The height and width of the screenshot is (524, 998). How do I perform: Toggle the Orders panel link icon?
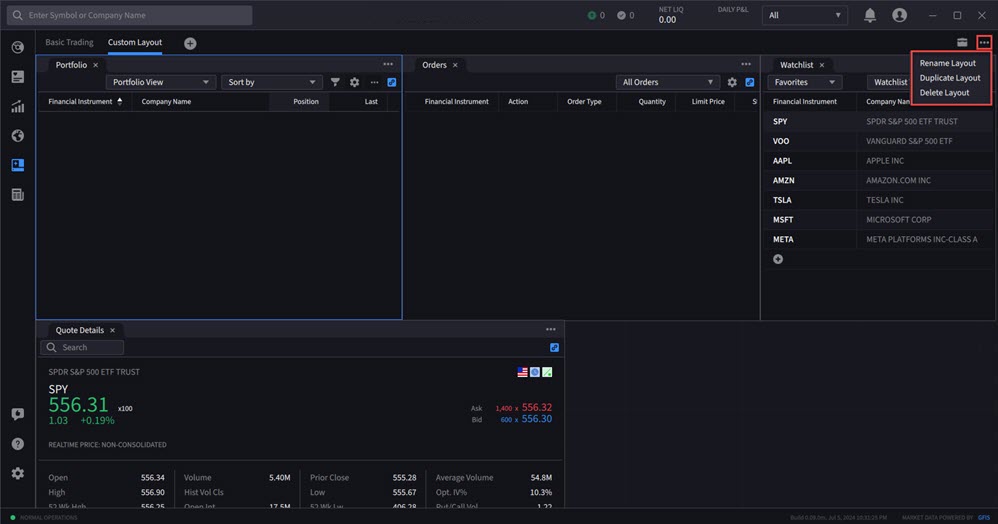tap(750, 82)
